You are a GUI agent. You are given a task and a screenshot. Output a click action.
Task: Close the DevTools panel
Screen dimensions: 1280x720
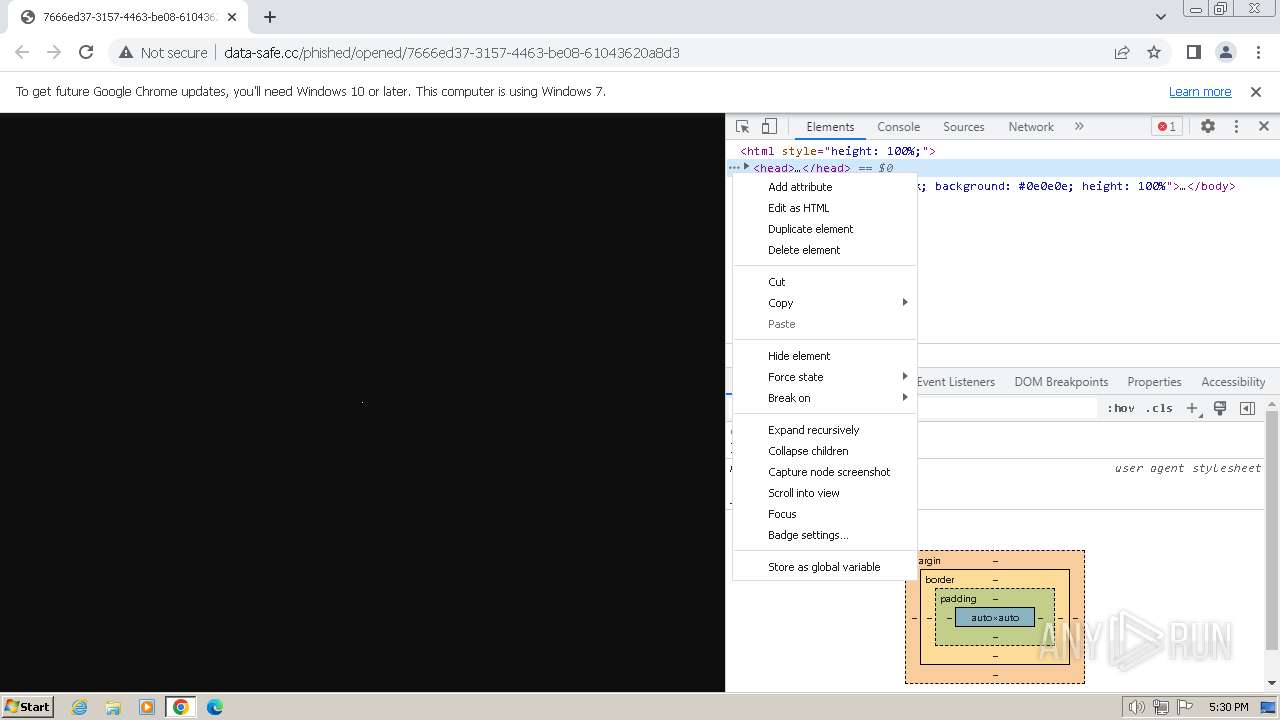(x=1264, y=127)
